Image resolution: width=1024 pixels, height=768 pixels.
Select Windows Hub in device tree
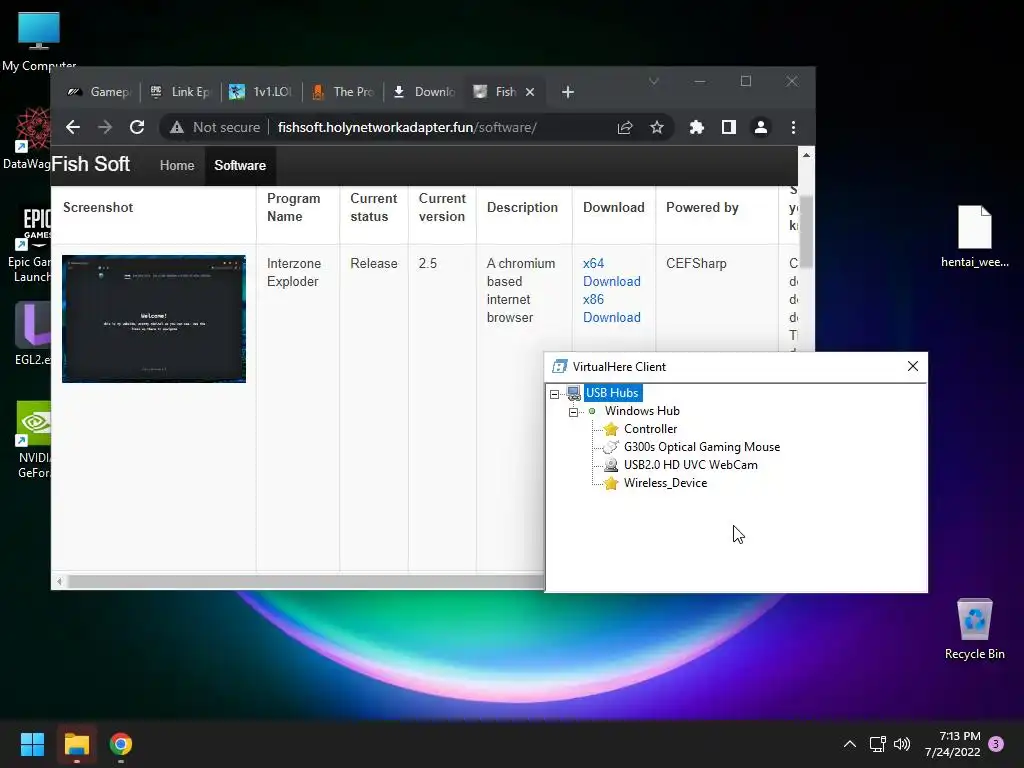tap(642, 411)
